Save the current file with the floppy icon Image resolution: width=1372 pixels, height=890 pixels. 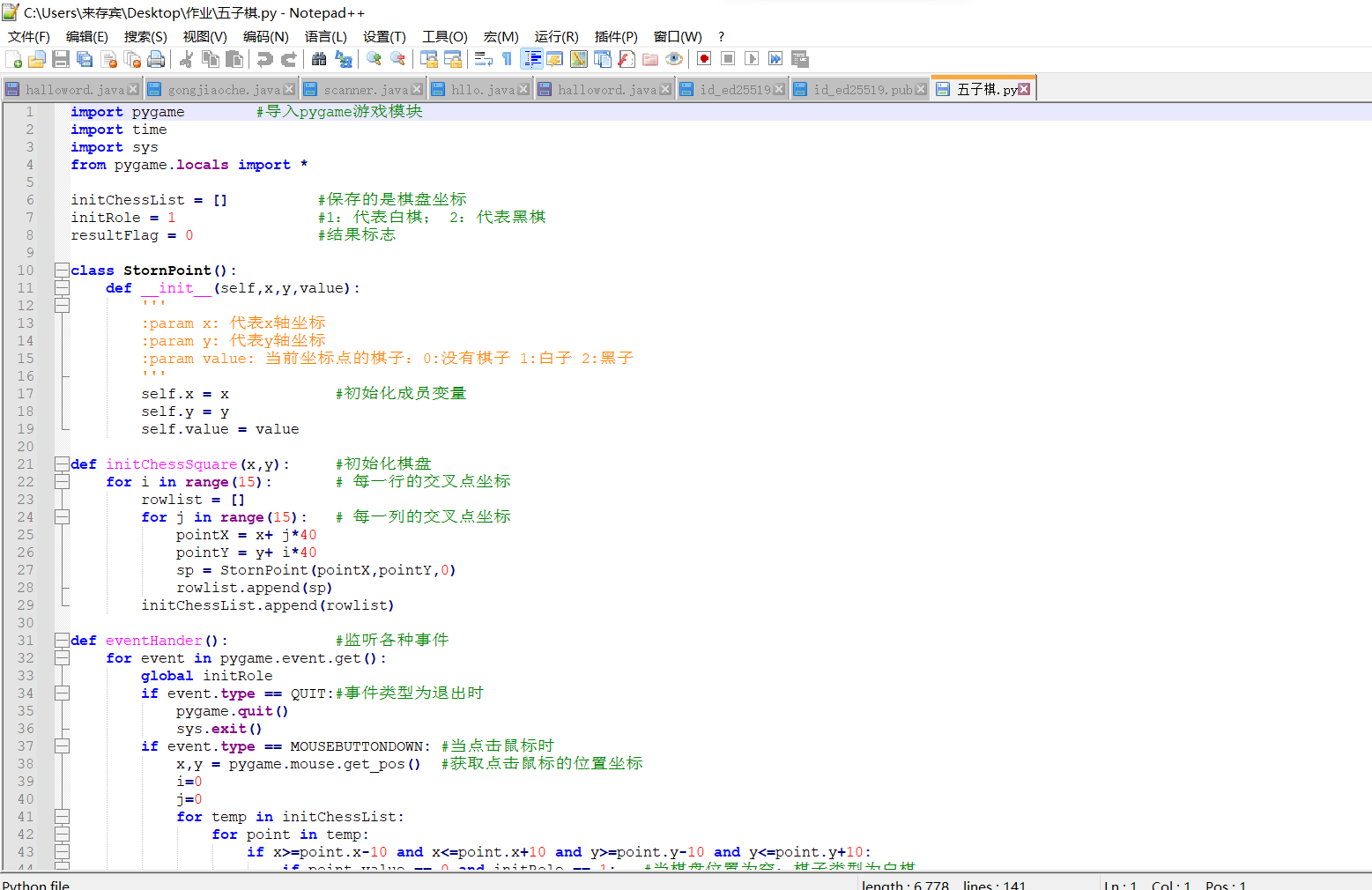(x=61, y=59)
